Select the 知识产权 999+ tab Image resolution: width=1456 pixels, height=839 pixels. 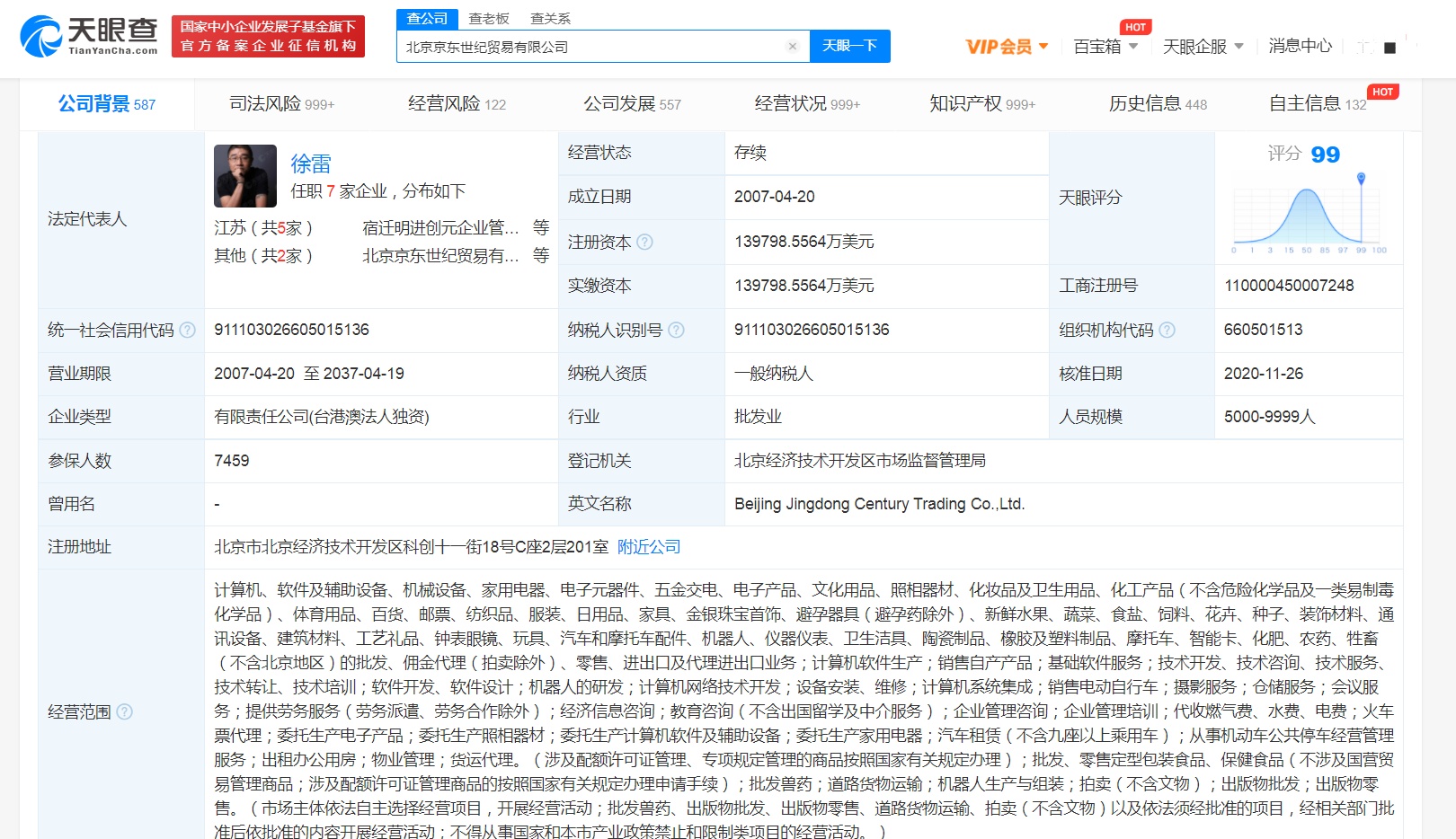click(982, 104)
